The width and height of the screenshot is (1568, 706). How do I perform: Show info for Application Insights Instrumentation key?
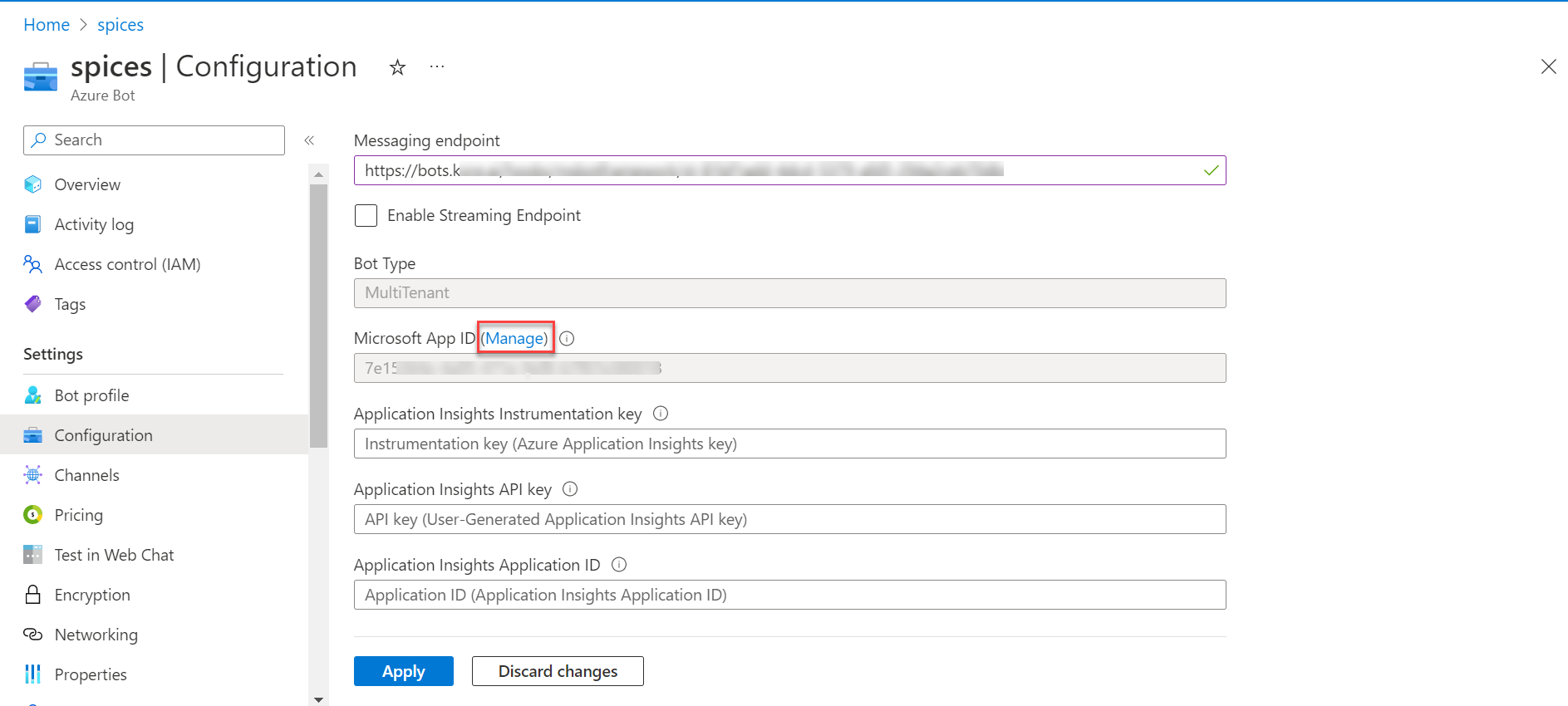[x=661, y=413]
